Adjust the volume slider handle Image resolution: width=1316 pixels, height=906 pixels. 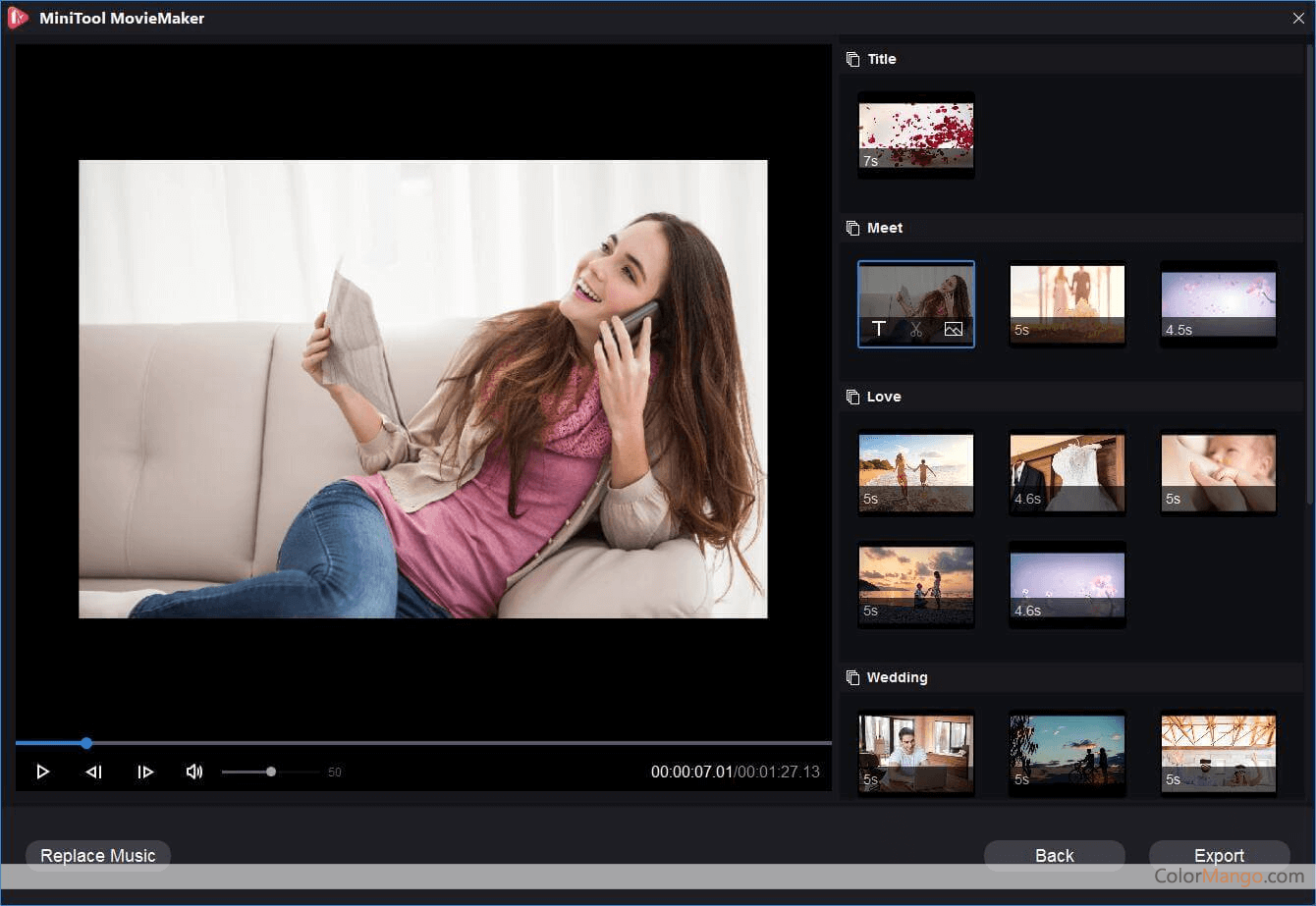(x=271, y=772)
